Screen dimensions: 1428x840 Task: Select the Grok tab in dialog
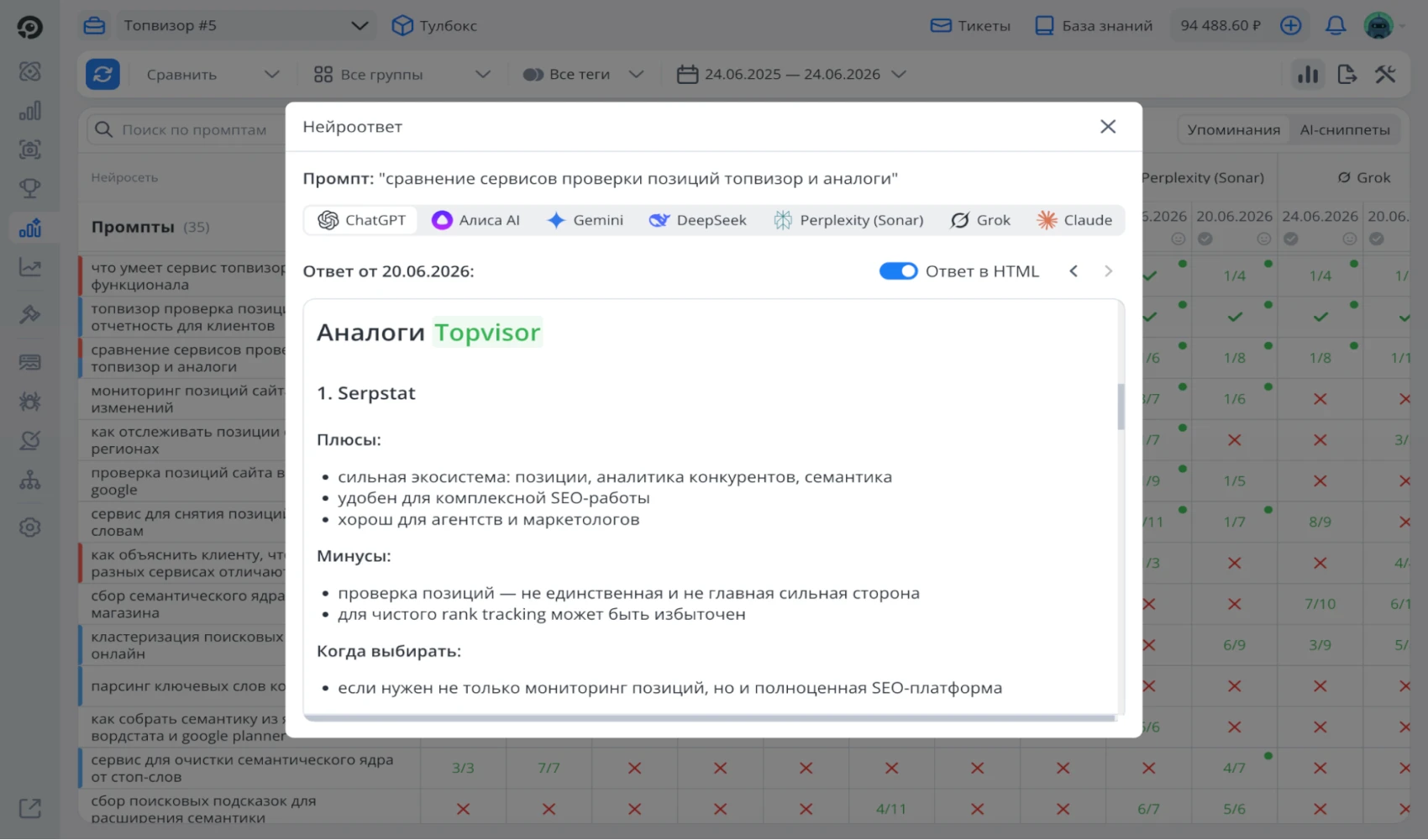(x=980, y=220)
